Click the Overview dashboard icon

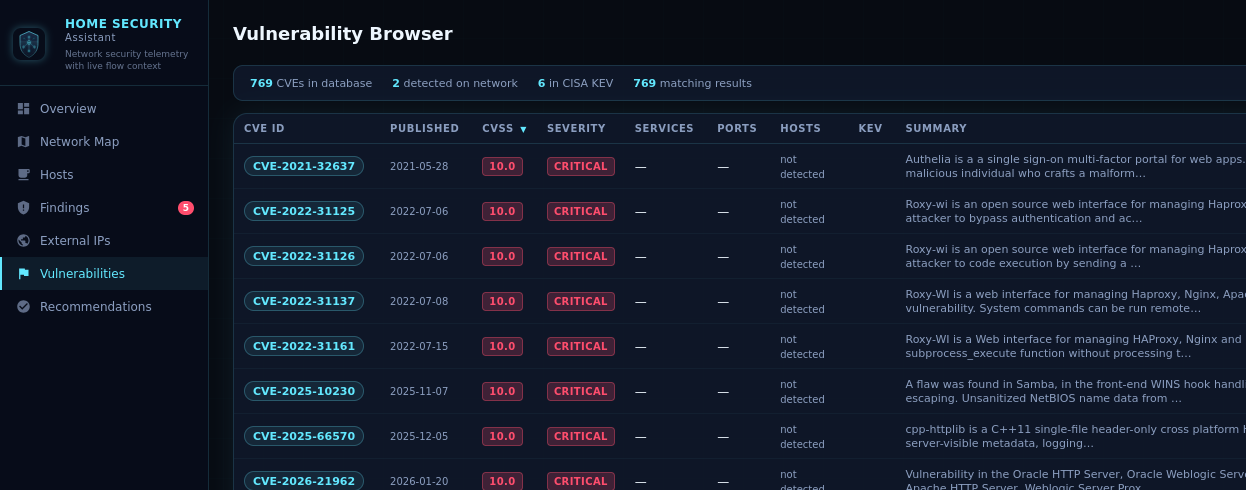tap(24, 109)
